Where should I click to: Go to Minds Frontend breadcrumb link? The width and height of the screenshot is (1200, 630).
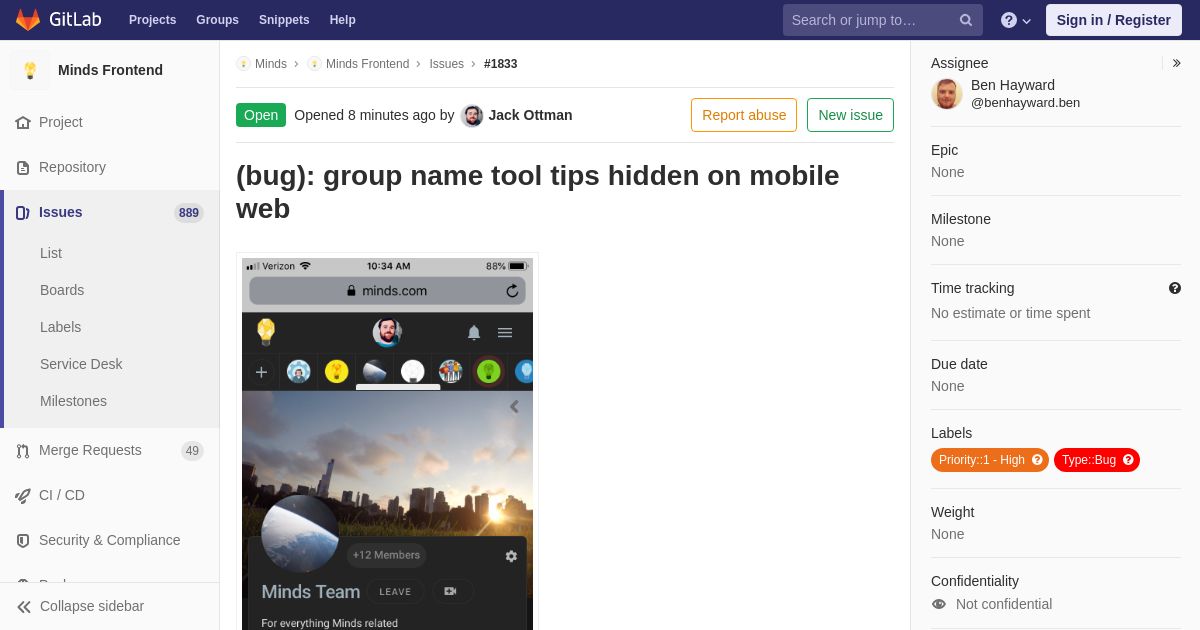[367, 64]
